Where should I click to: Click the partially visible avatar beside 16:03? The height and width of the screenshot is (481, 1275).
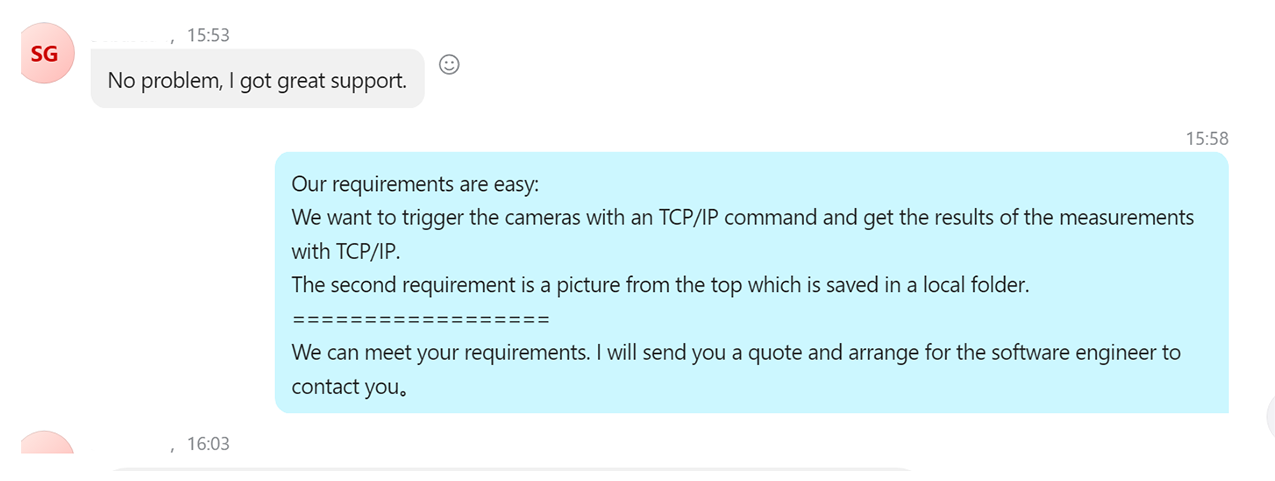[46, 443]
